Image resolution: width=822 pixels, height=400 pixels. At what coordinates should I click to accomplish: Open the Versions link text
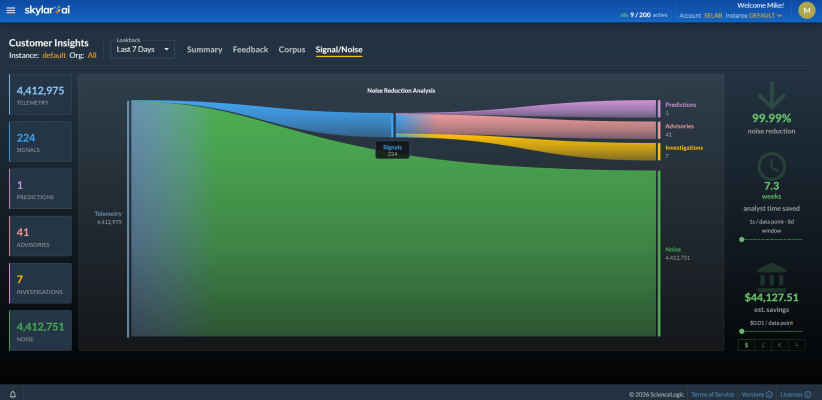pyautogui.click(x=753, y=394)
